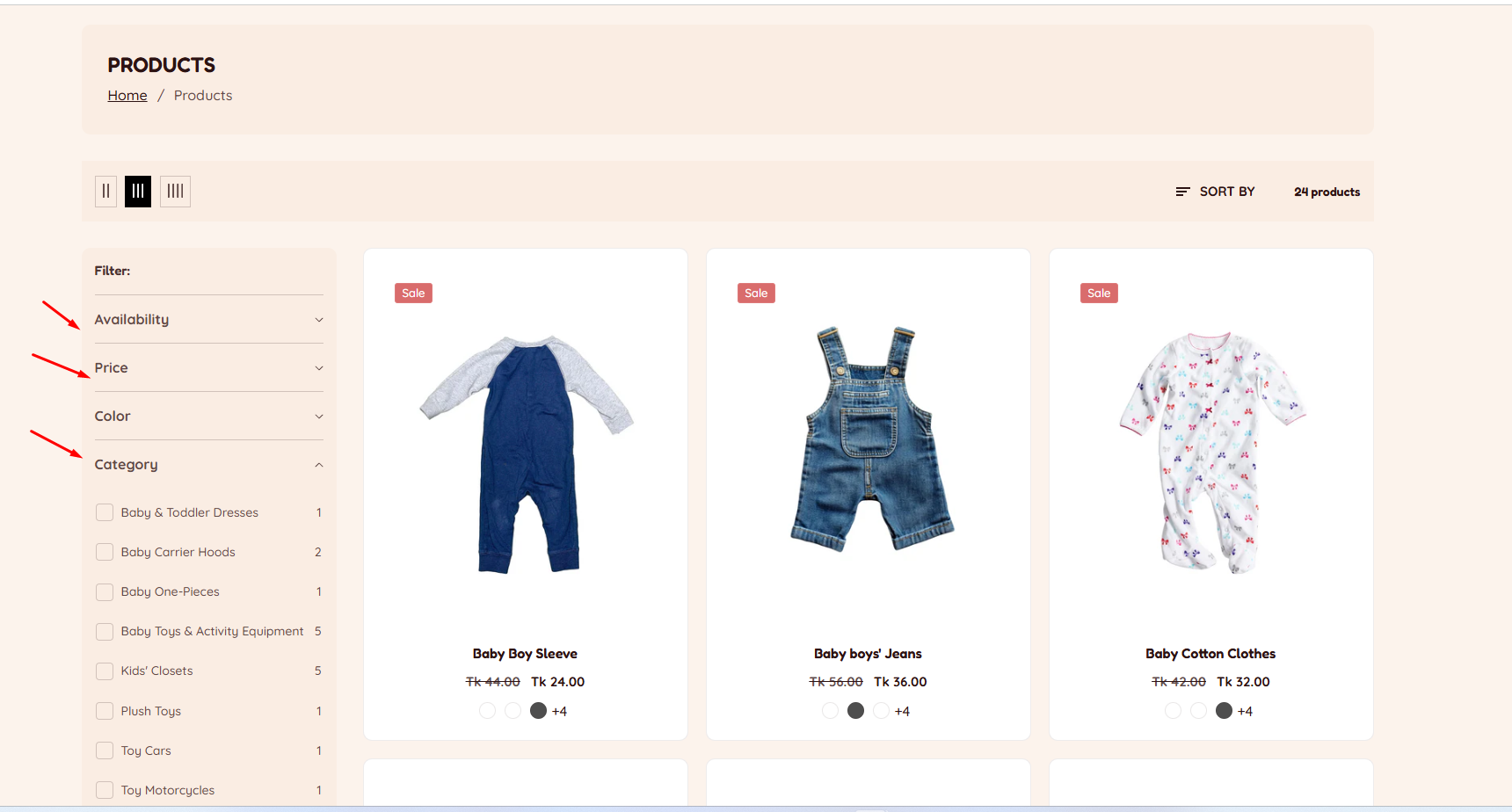The image size is (1512, 812).
Task: Select the three-column grid view icon
Action: click(x=138, y=191)
